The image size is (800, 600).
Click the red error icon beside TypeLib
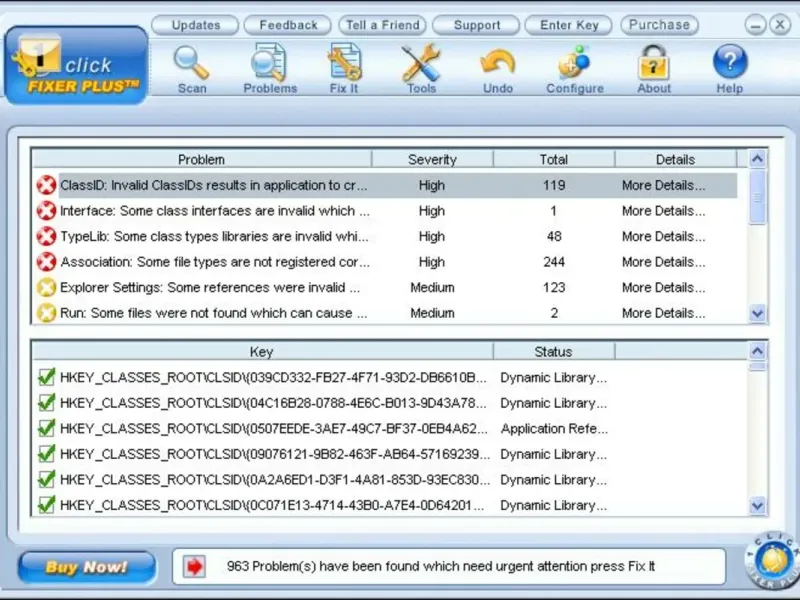point(46,236)
